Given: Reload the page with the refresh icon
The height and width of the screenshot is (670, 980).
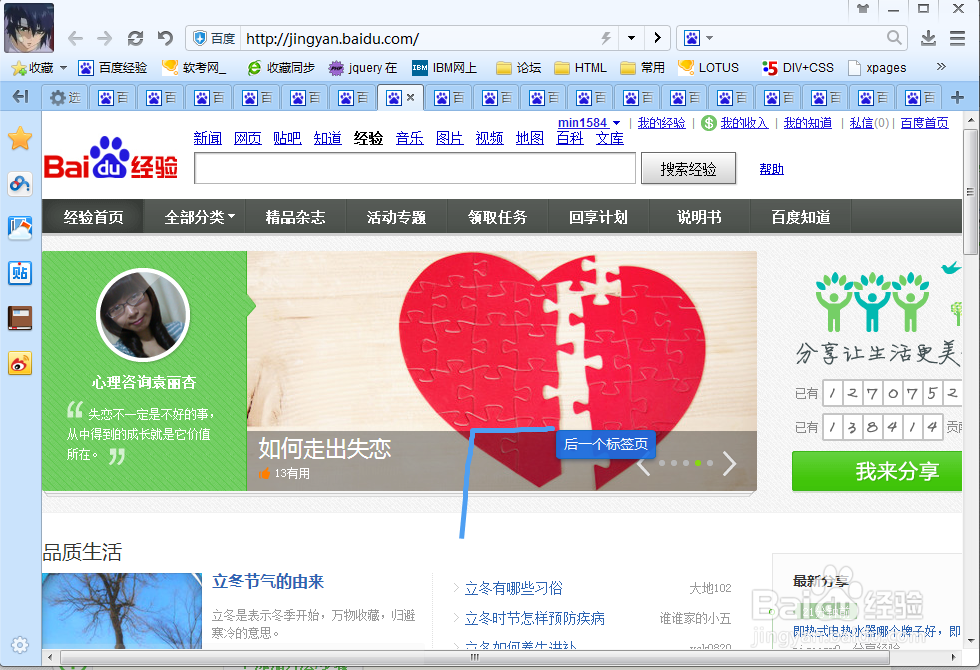Looking at the screenshot, I should 135,39.
